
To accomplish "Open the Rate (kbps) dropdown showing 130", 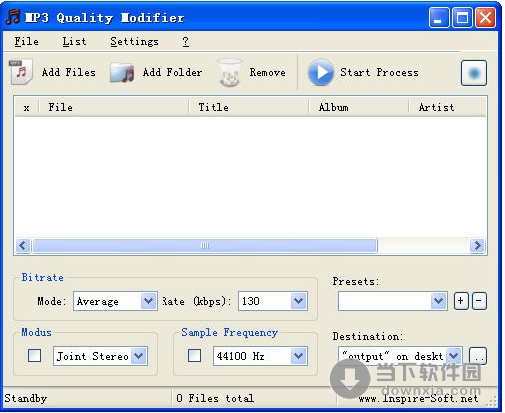I will pos(273,301).
